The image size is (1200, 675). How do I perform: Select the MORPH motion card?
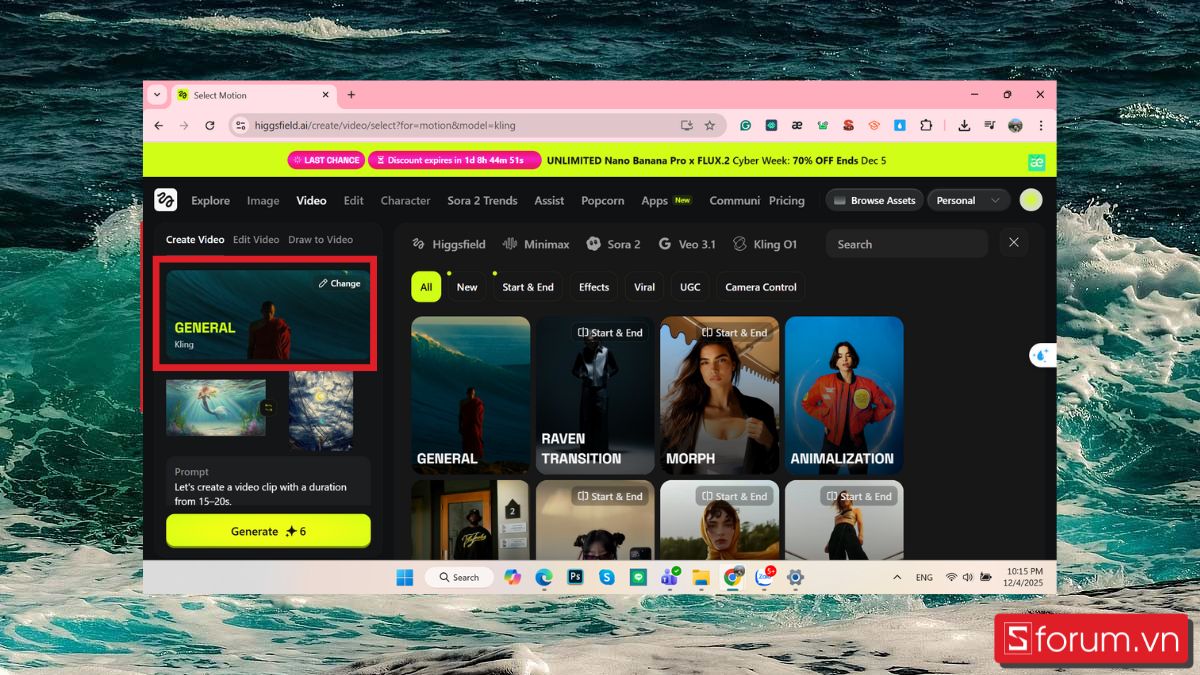click(x=719, y=395)
